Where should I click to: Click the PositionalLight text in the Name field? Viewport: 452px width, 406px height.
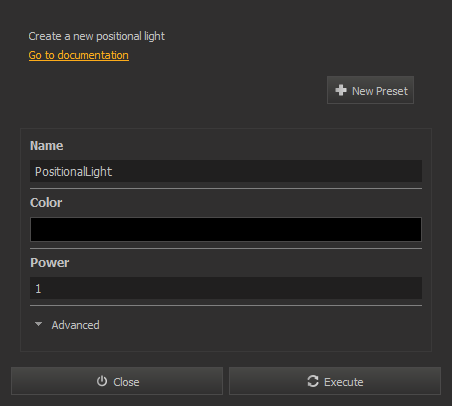pos(73,172)
